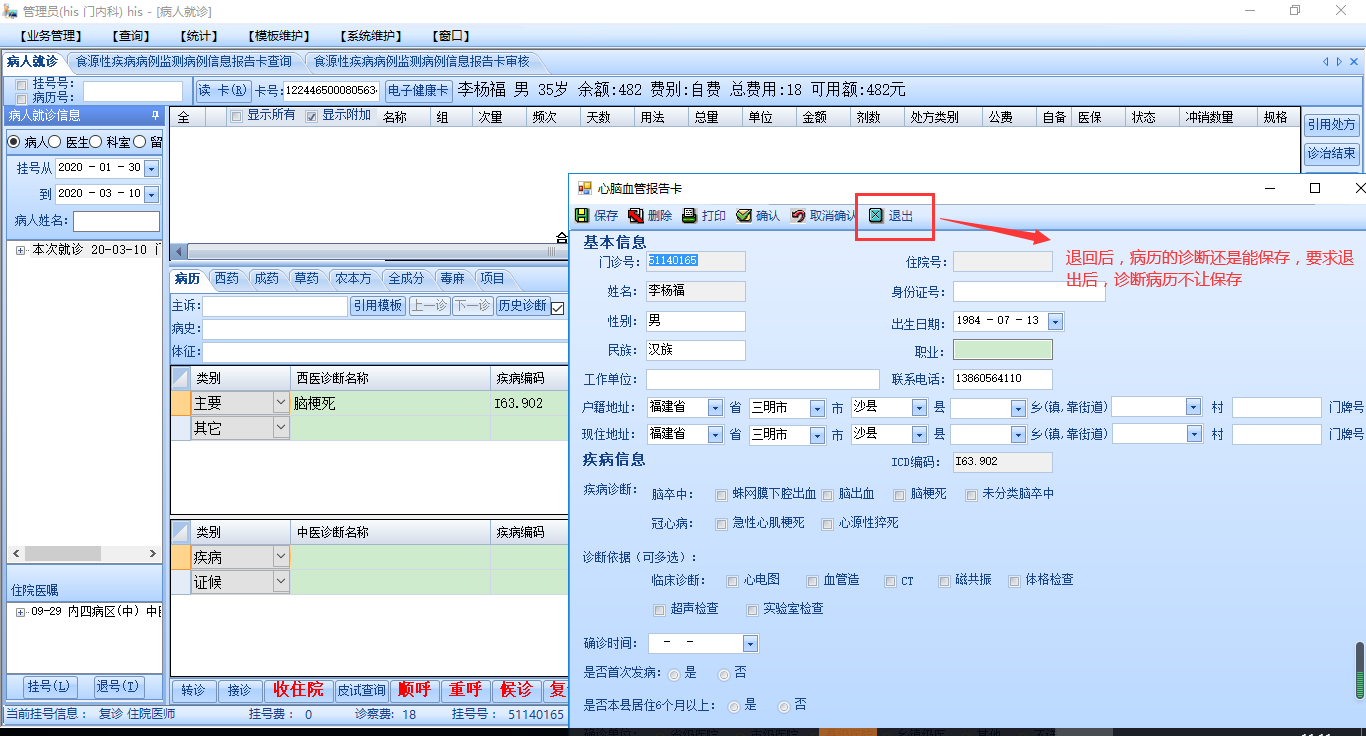Click the 诊治结束 button
Viewport: 1366px width, 736px height.
point(1331,153)
